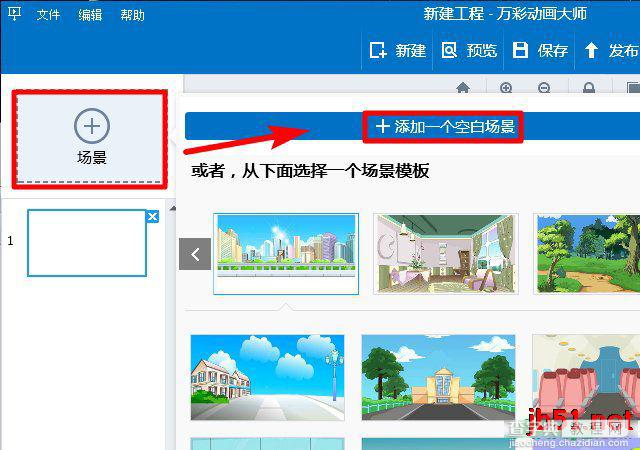The width and height of the screenshot is (640, 450).
Task: Click the 新建 toolbar button
Action: [x=398, y=51]
